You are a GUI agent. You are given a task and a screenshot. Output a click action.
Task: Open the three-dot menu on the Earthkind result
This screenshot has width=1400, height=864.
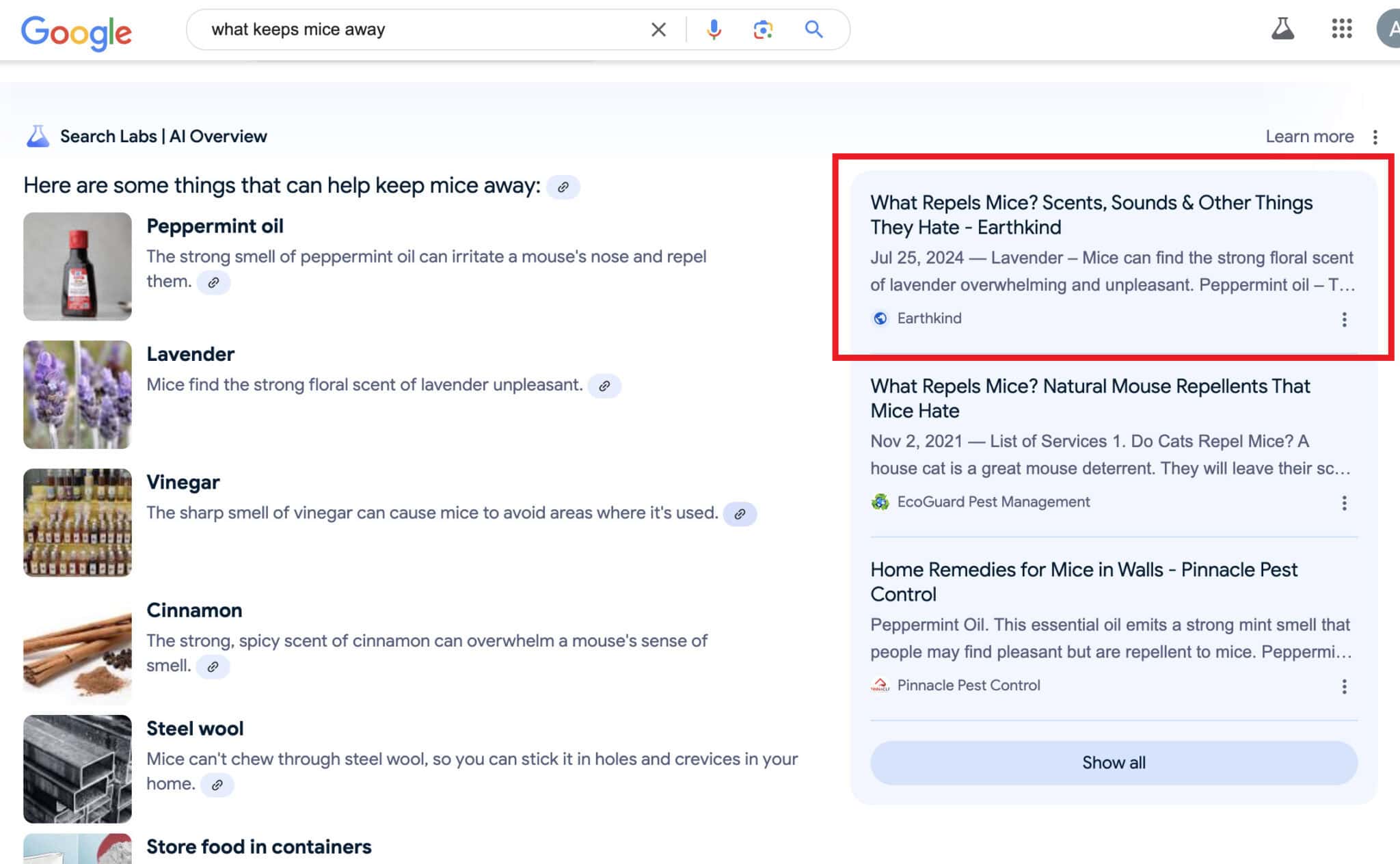pyautogui.click(x=1345, y=319)
